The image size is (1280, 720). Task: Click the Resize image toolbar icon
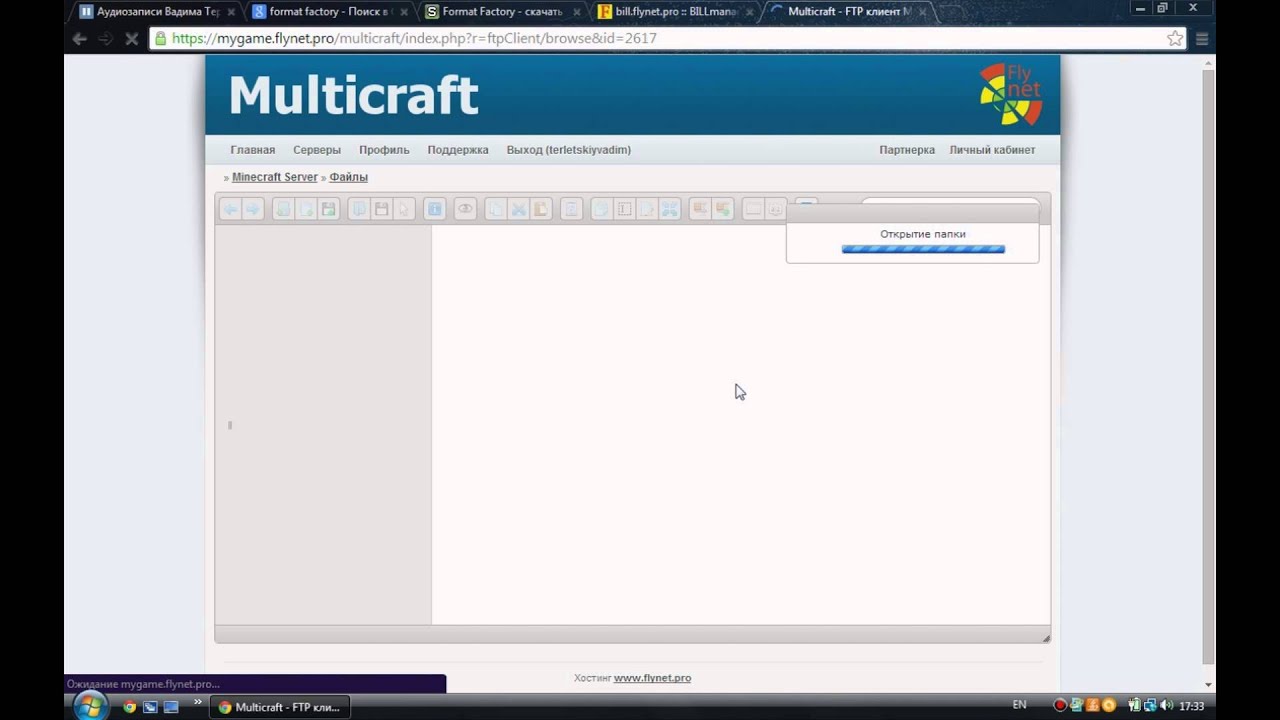(x=669, y=209)
